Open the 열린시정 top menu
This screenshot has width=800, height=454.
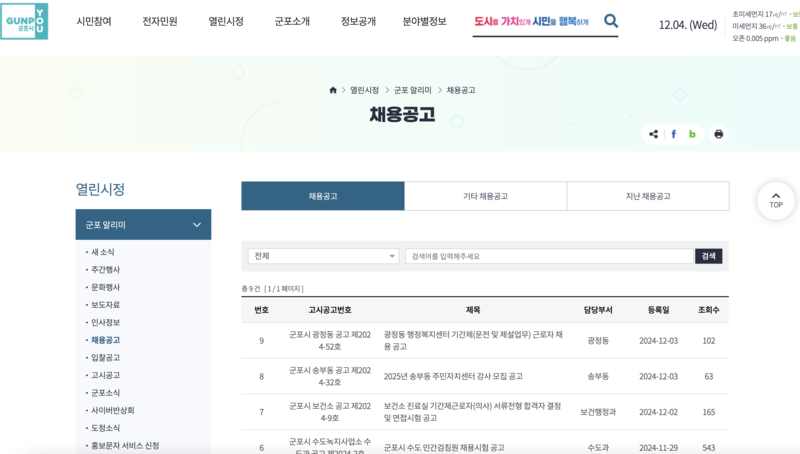tap(226, 21)
